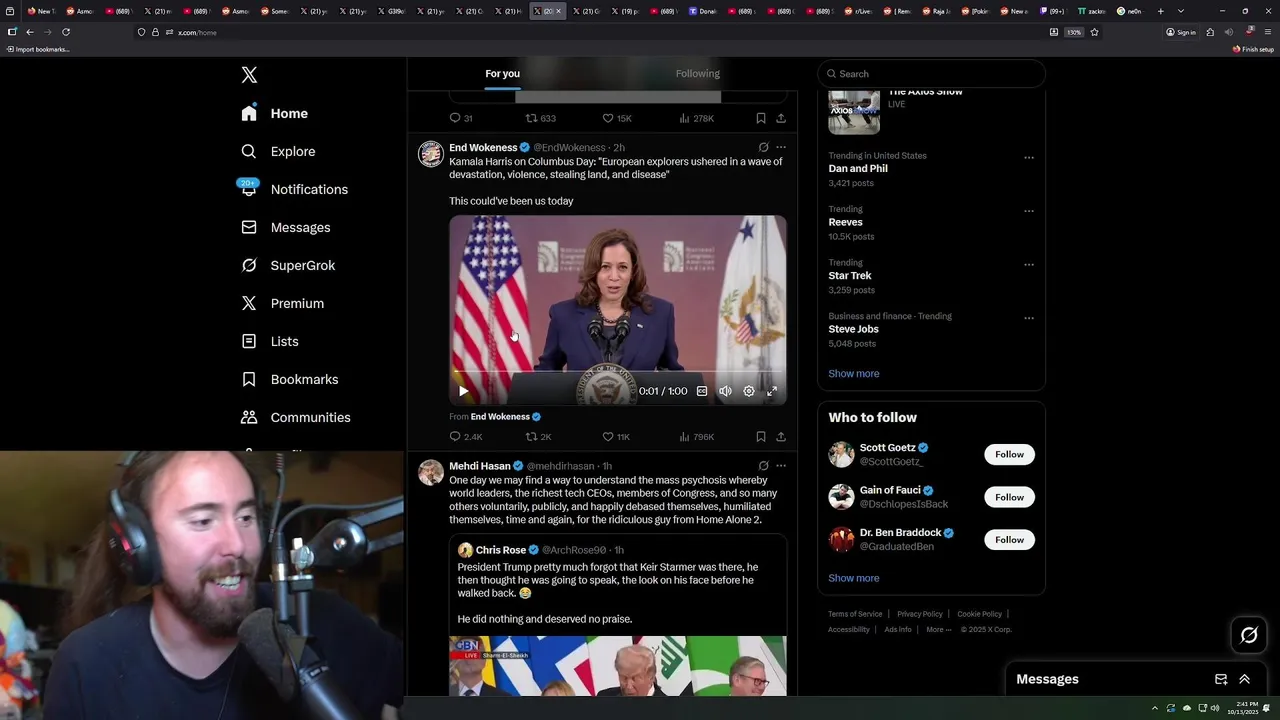Follow Gain of Fauci
1280x720 pixels.
point(1009,497)
